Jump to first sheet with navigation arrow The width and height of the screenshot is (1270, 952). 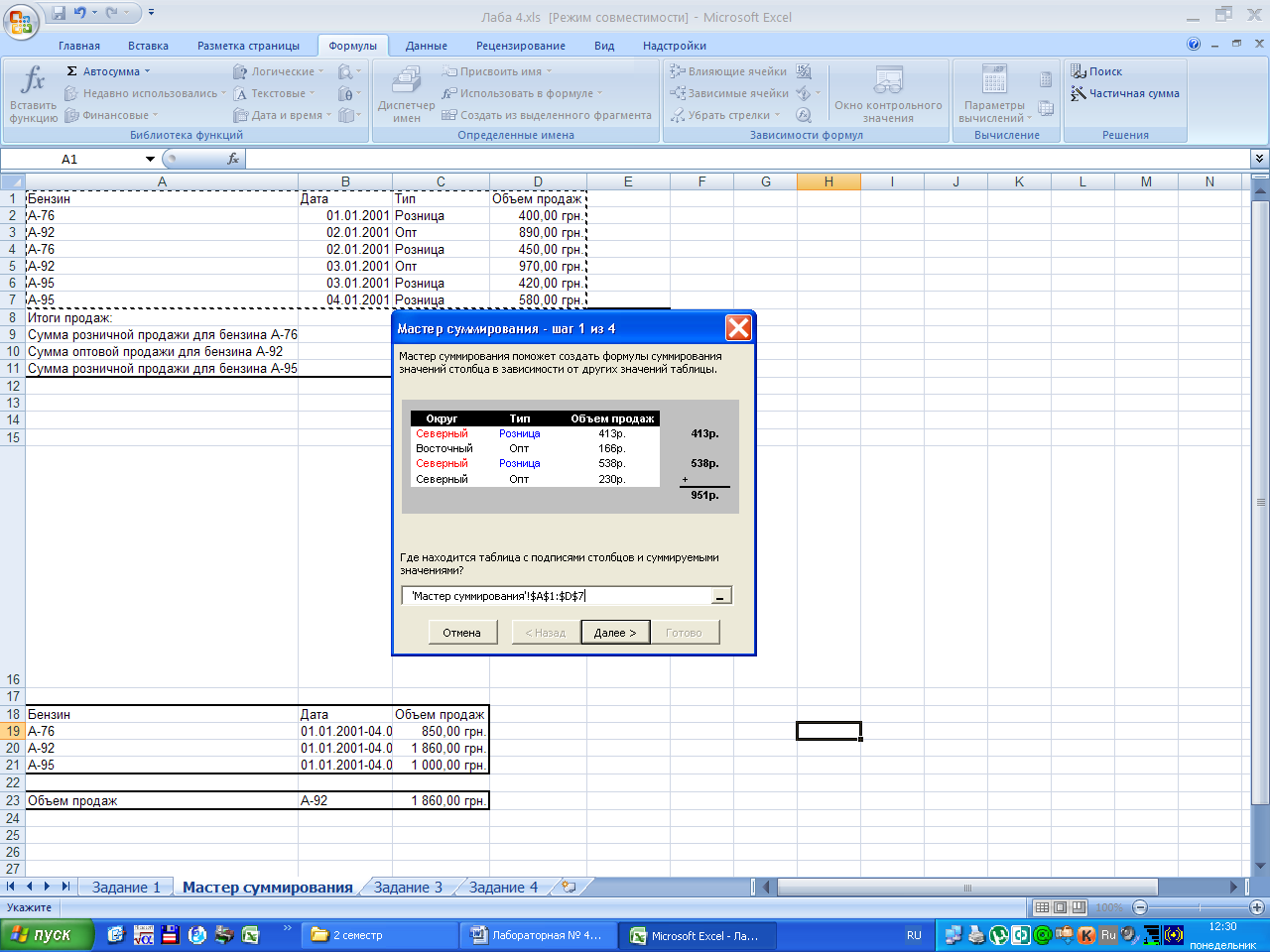click(12, 887)
